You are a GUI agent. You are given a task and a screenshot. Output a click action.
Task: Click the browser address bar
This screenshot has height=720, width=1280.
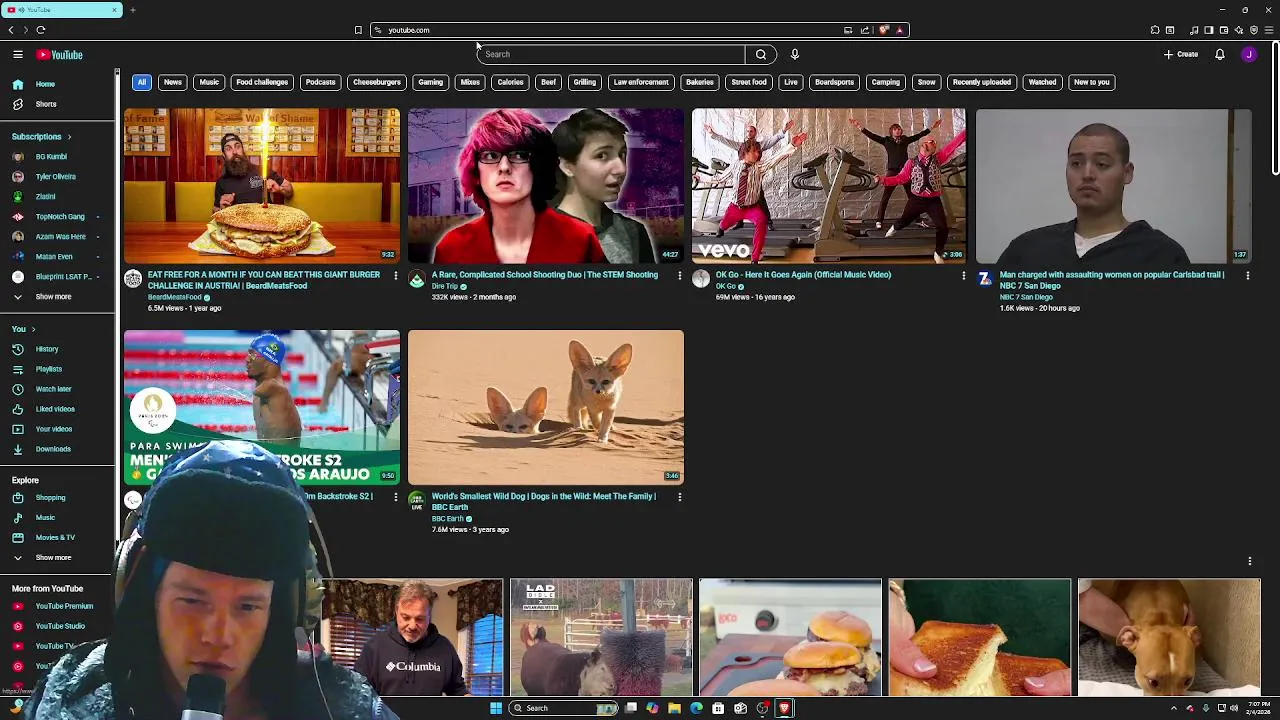[610, 30]
